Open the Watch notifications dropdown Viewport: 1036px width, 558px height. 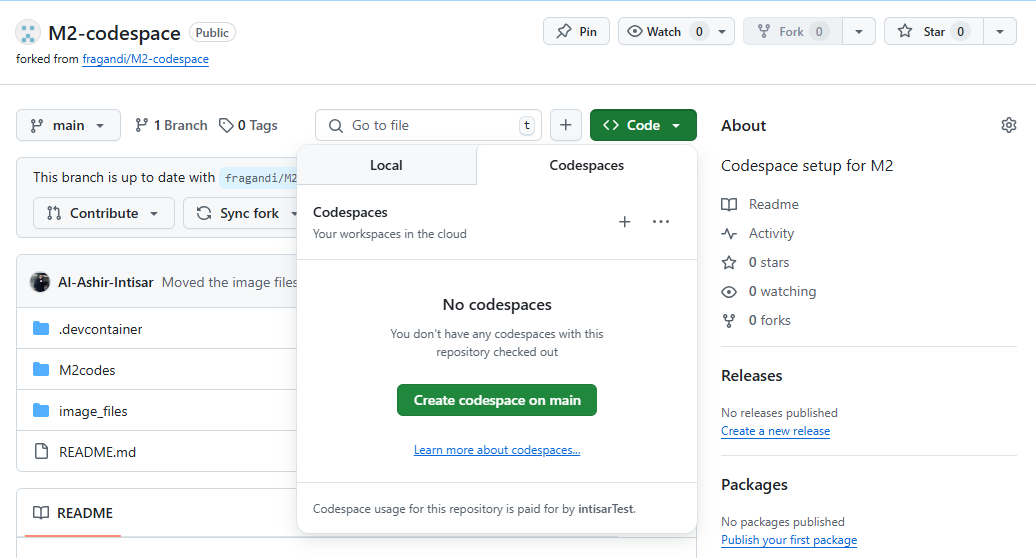tap(676, 32)
